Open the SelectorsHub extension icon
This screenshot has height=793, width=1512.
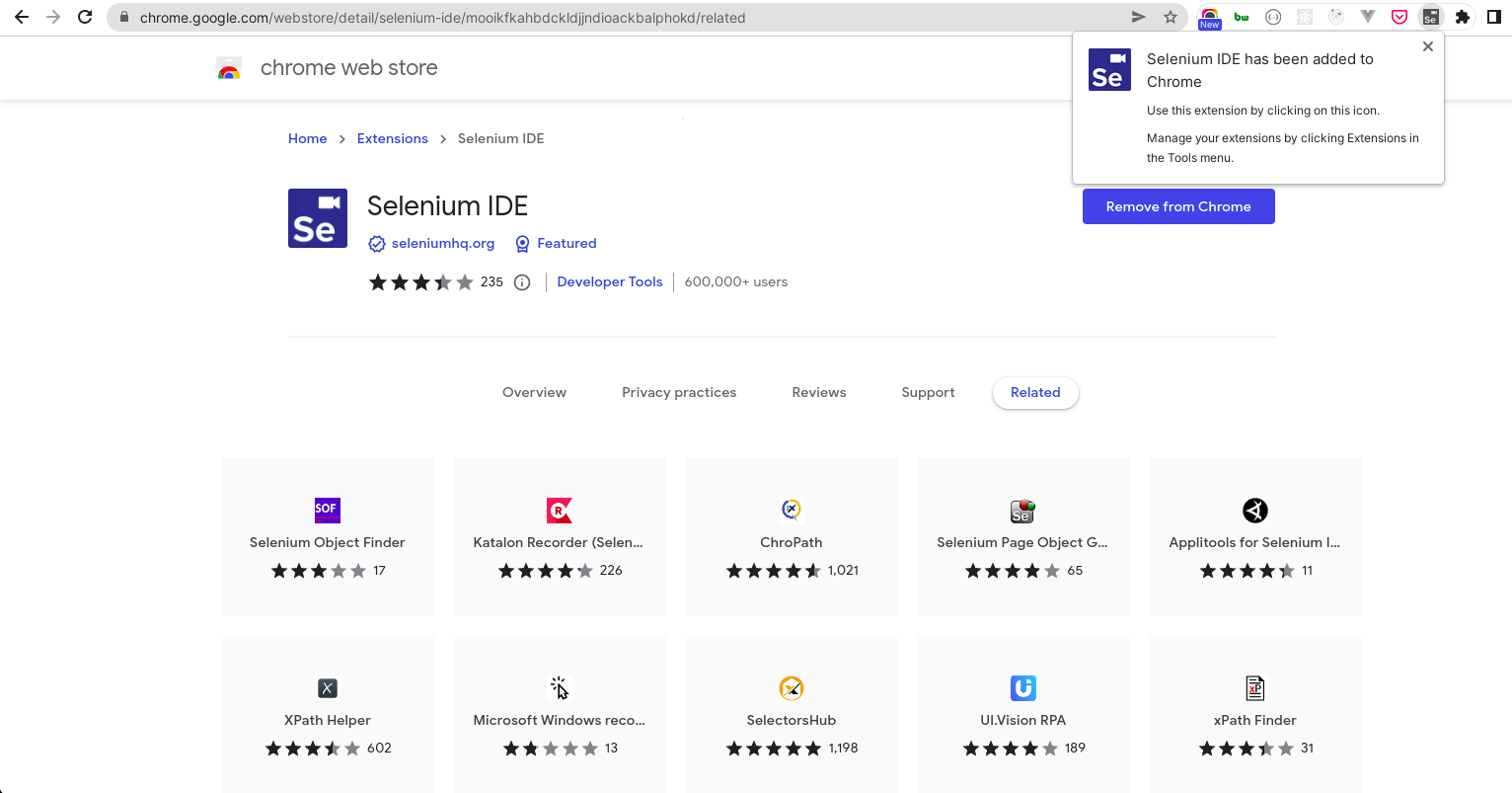click(x=791, y=688)
